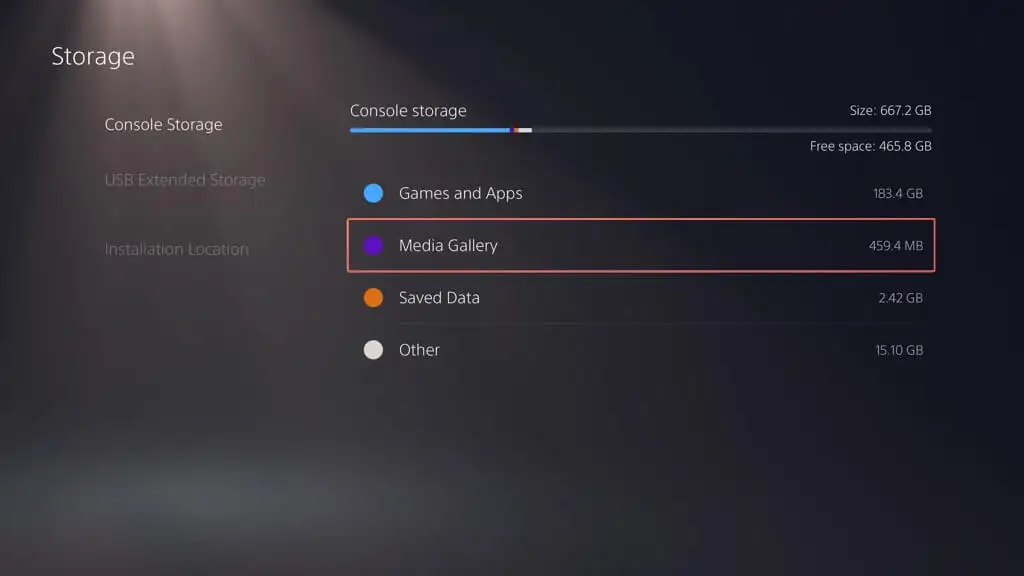Click the unused gray part of storage bar

tap(732, 130)
